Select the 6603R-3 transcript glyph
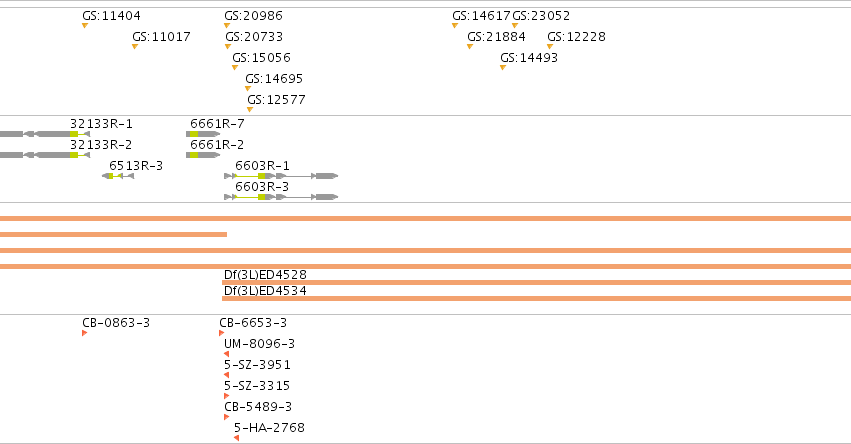 (x=281, y=197)
